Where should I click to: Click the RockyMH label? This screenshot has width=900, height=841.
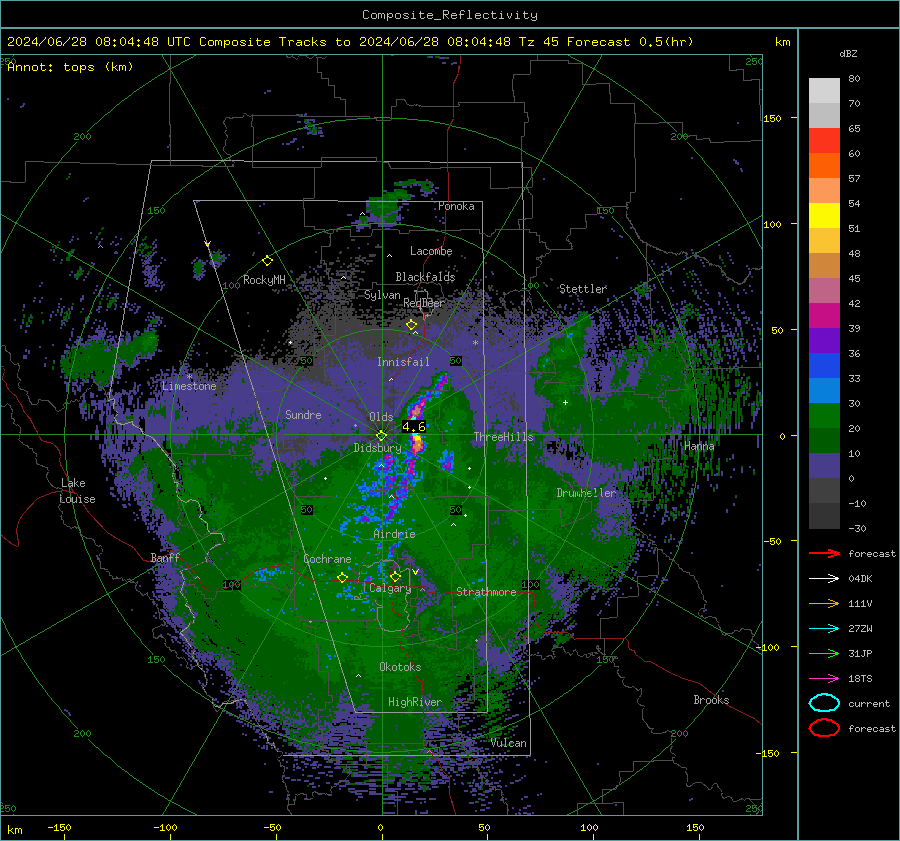click(264, 280)
